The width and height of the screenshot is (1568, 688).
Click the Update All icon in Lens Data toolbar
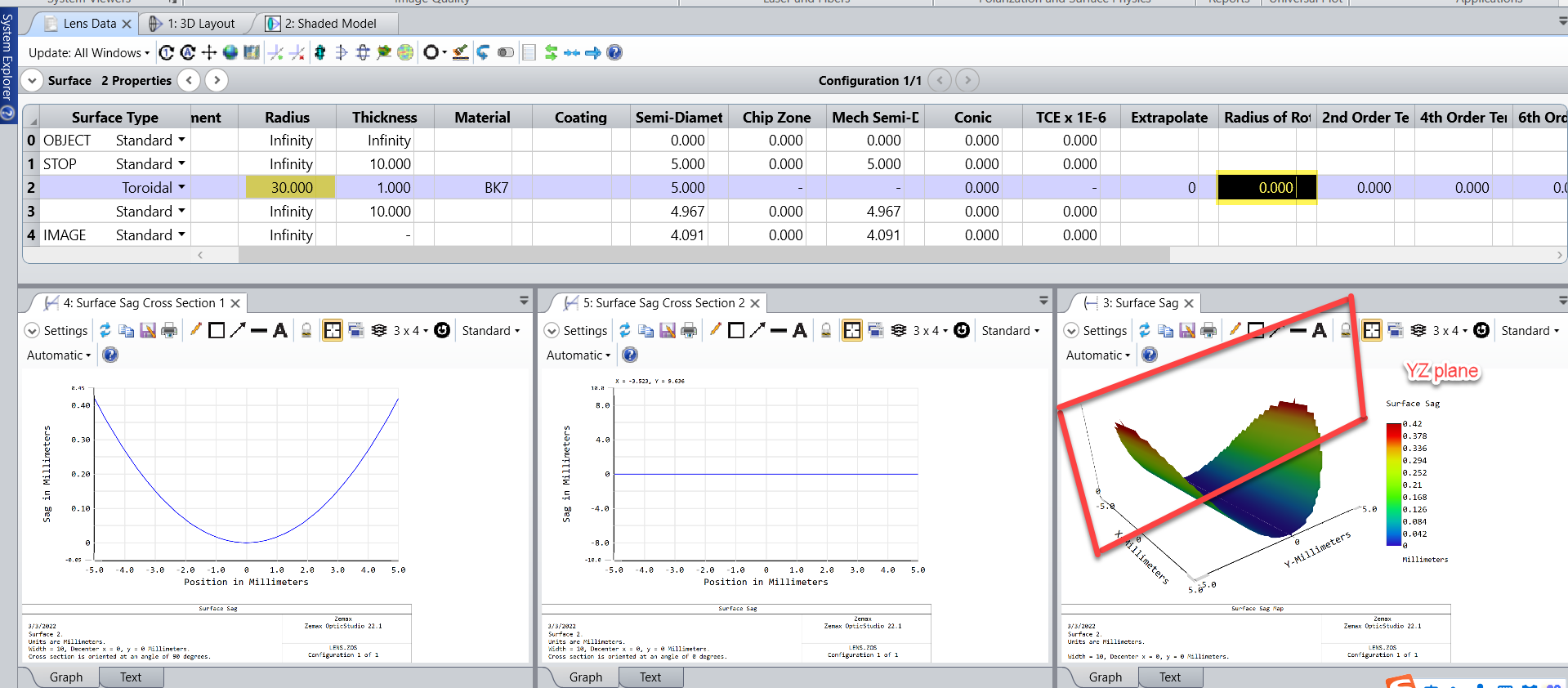click(188, 53)
